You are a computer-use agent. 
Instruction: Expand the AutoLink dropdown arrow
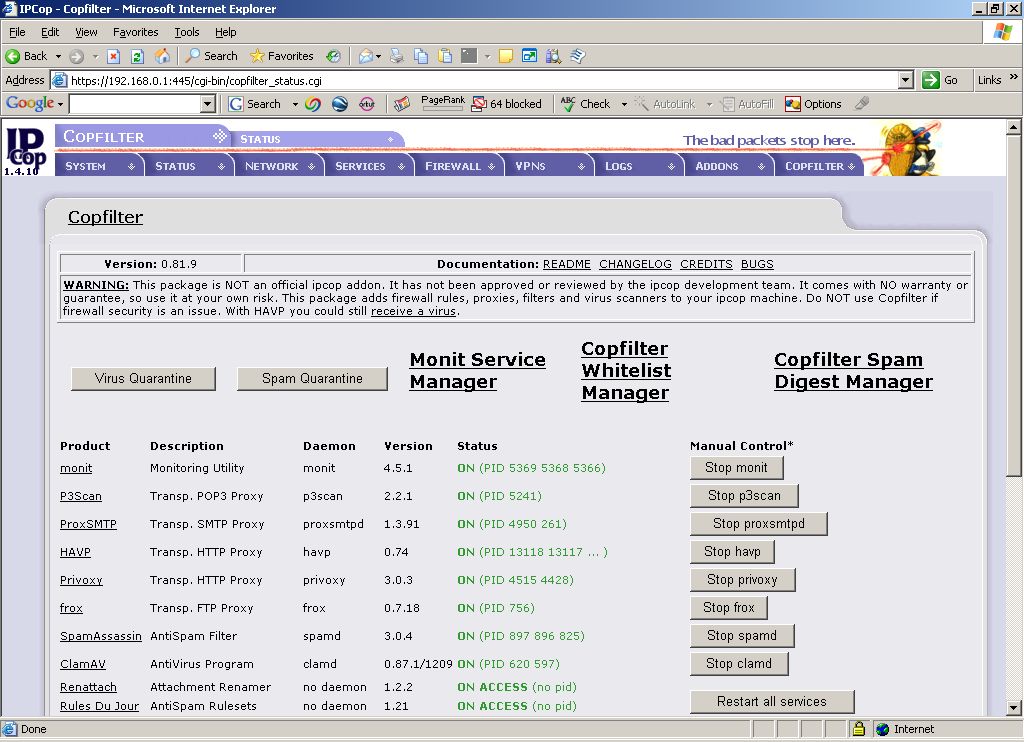coord(709,104)
